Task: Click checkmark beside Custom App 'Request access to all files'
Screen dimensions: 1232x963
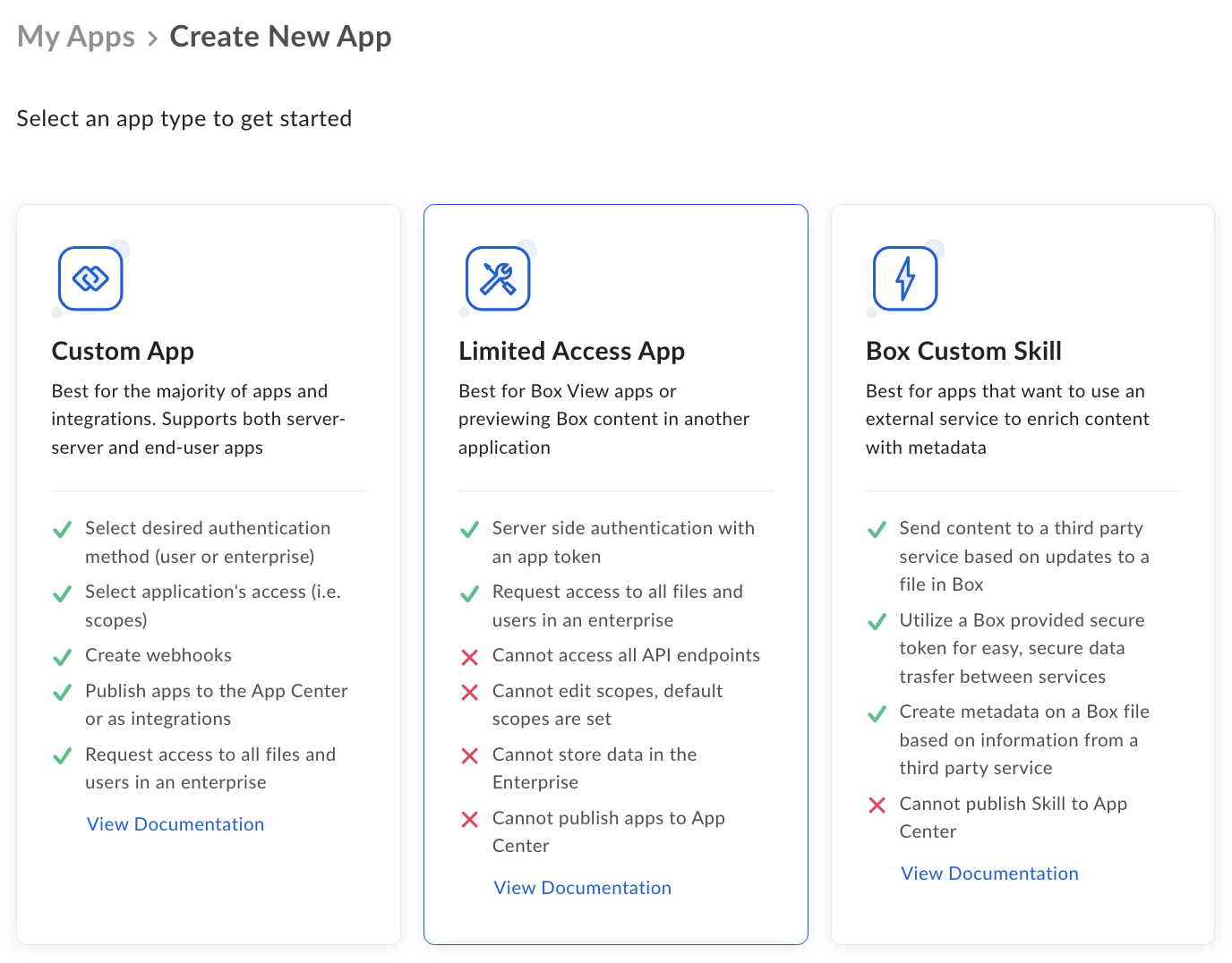Action: point(62,756)
